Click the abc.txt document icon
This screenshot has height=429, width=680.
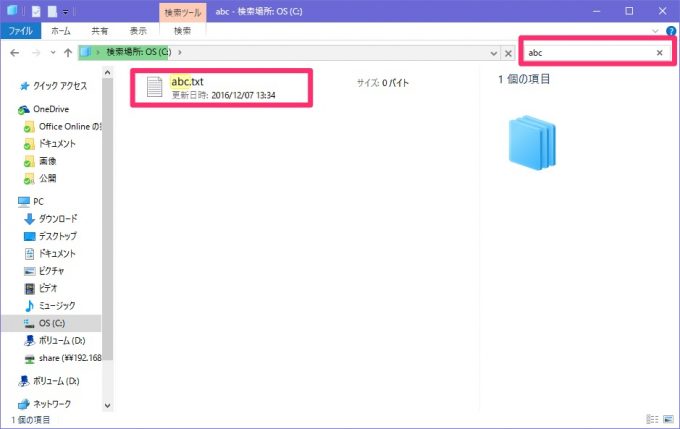(154, 87)
